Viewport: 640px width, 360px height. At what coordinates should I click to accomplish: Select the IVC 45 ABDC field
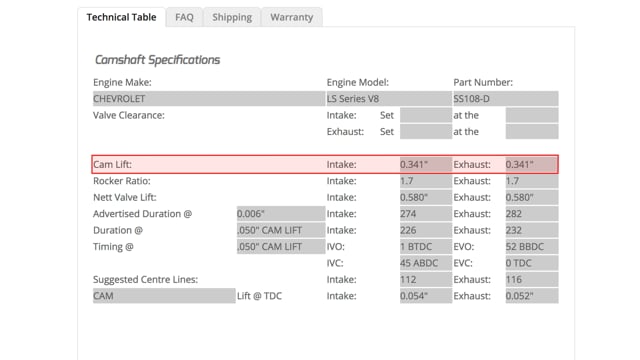(426, 263)
